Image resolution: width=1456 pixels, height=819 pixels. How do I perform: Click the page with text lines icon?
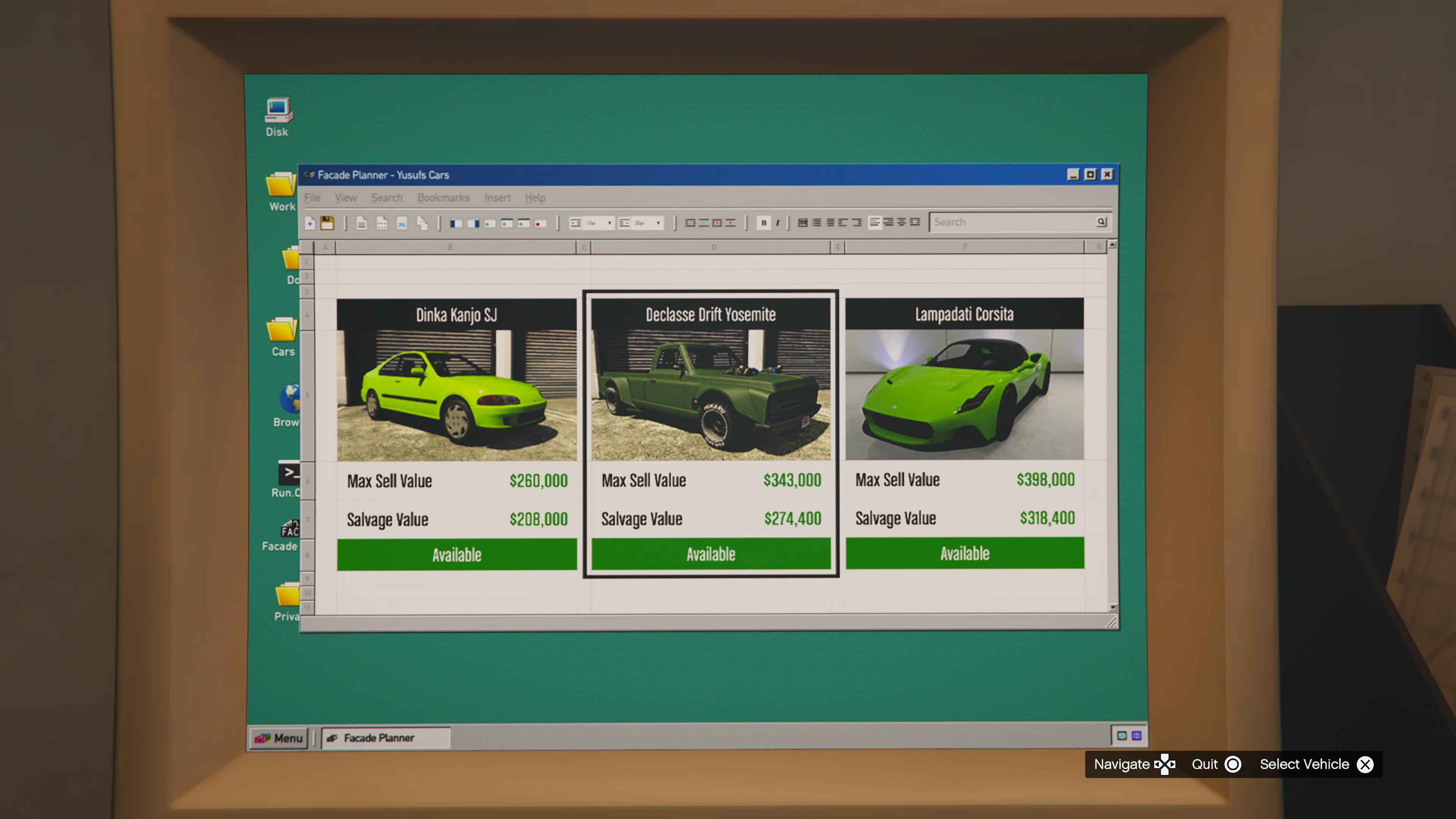(362, 223)
